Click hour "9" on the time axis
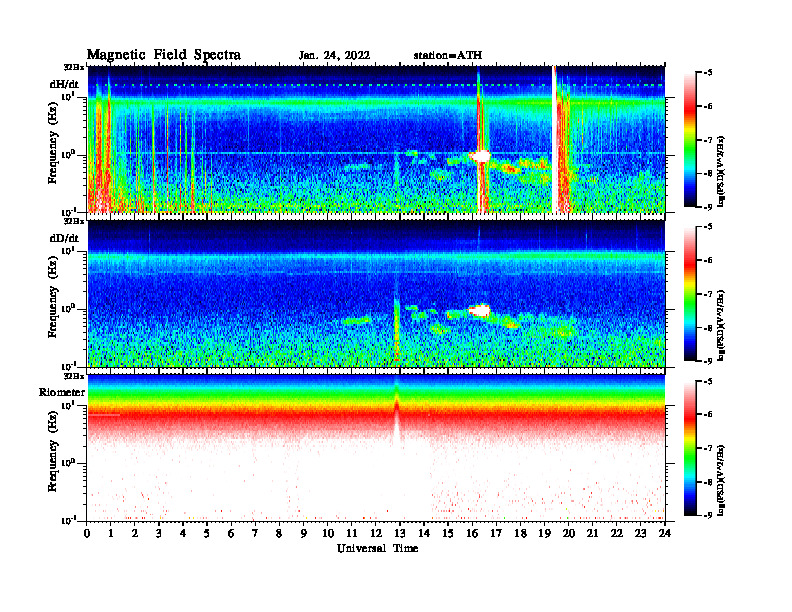Viewport: 792px width, 612px height. pyautogui.click(x=304, y=533)
